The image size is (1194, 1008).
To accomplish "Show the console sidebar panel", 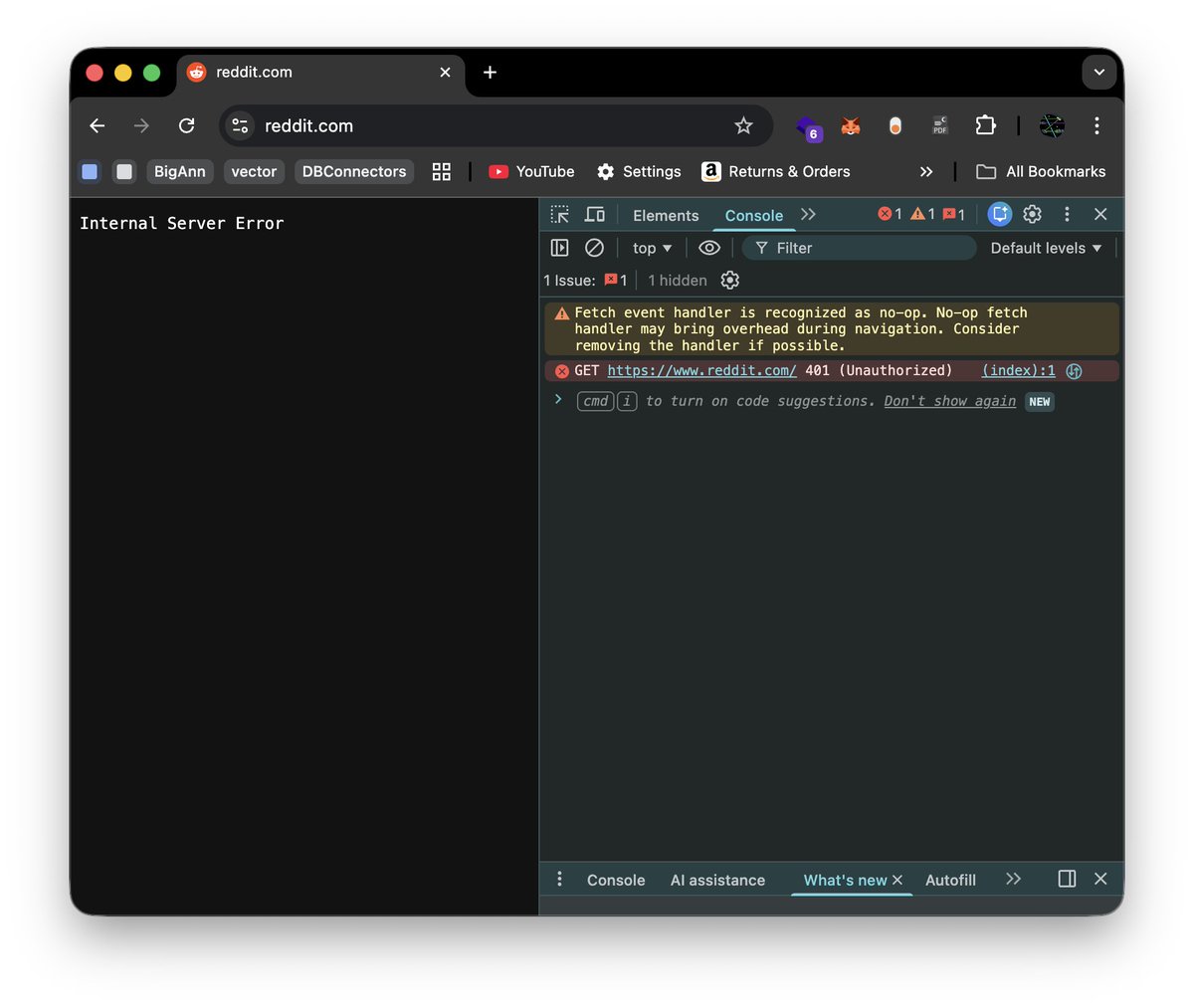I will 560,248.
